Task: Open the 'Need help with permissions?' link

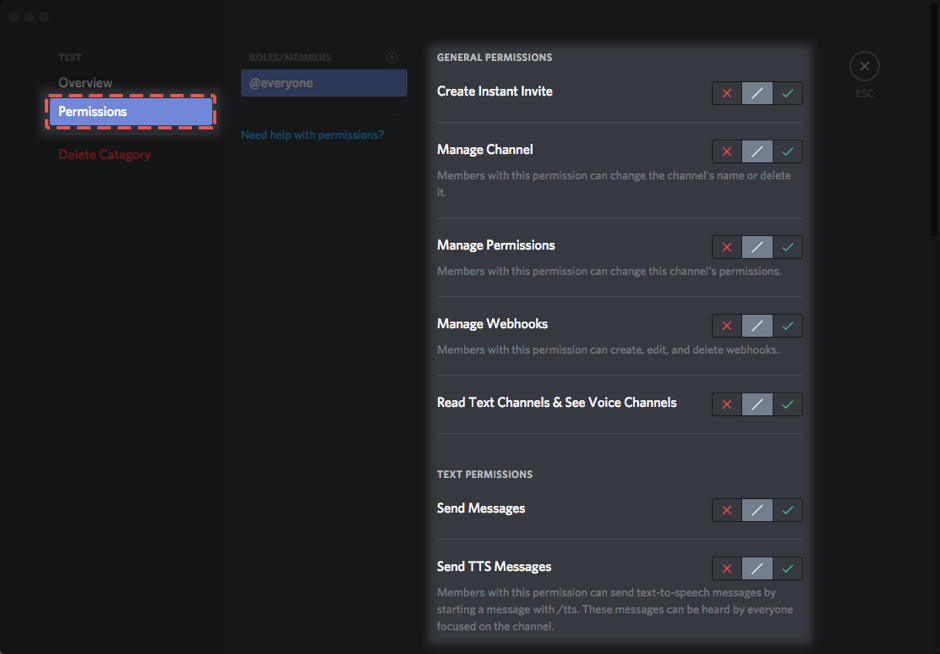Action: [x=312, y=135]
